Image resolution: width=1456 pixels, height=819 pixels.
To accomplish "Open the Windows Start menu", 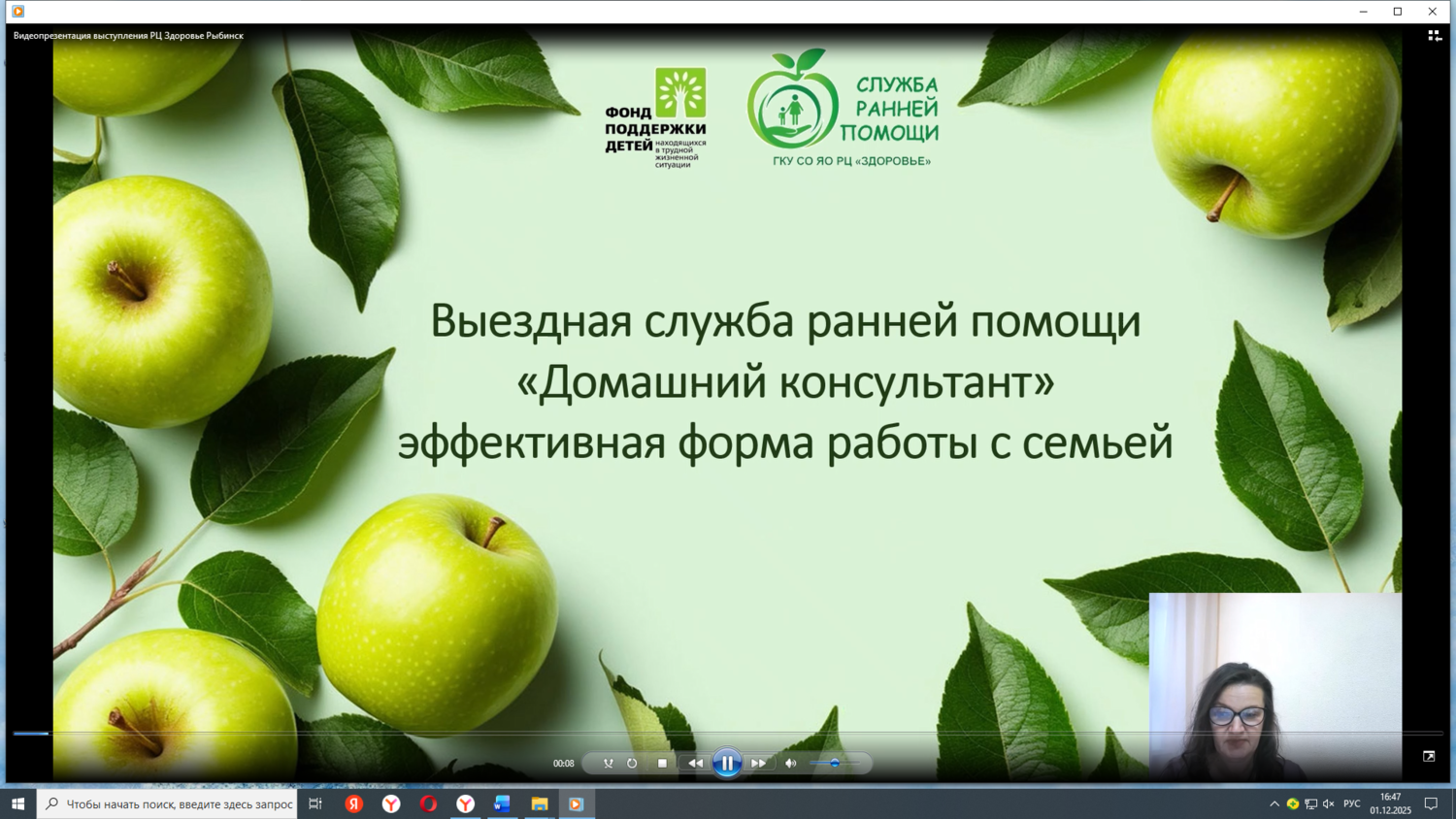I will (17, 803).
